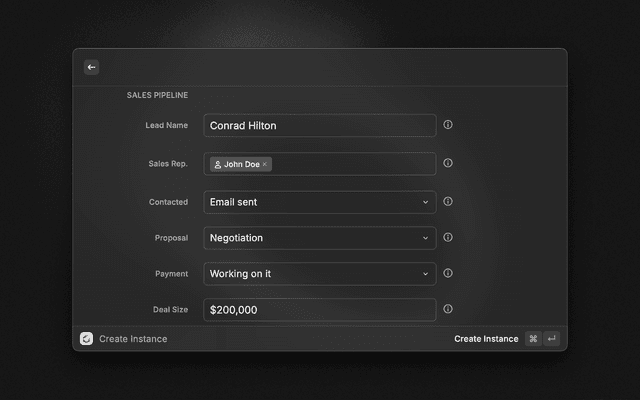View info tooltip icon for Payment
This screenshot has width=640, height=400.
click(x=448, y=273)
